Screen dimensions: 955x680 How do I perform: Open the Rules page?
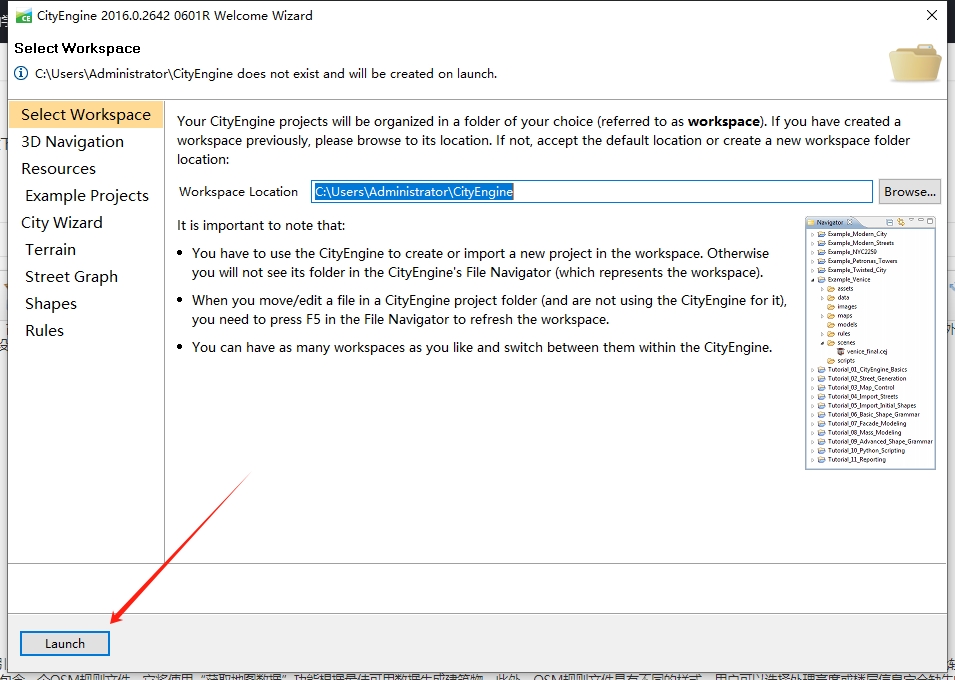pyautogui.click(x=44, y=330)
